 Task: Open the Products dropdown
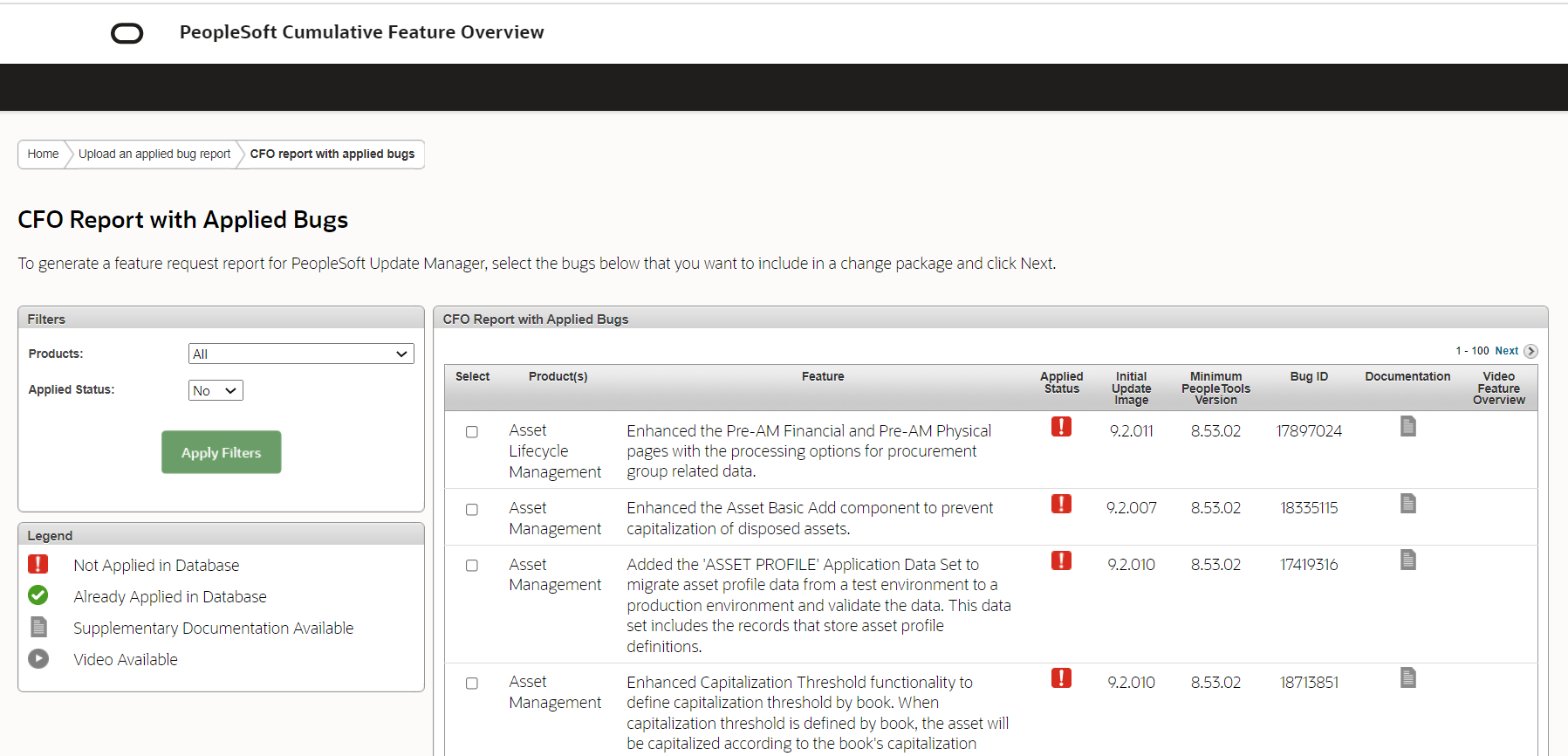tap(301, 354)
